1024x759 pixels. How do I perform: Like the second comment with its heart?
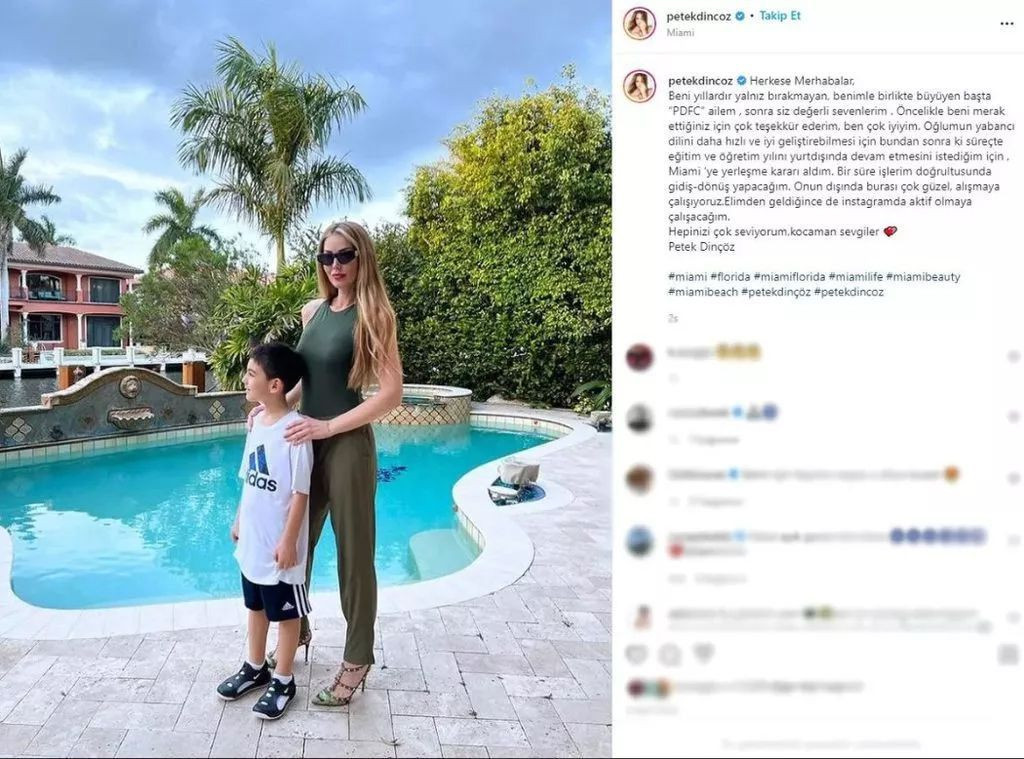point(1013,417)
